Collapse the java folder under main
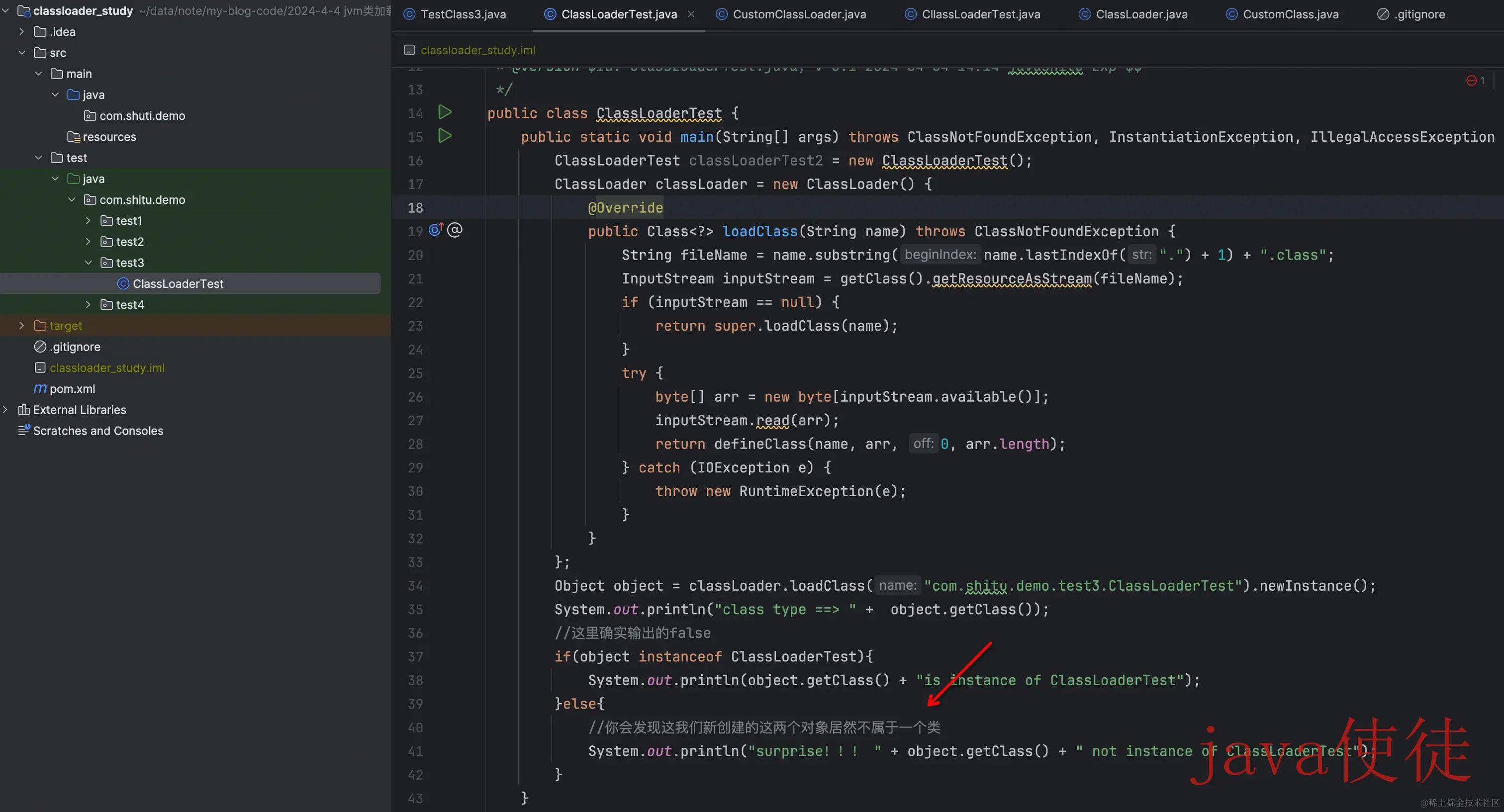Screen dimensions: 1504x812 [56, 94]
